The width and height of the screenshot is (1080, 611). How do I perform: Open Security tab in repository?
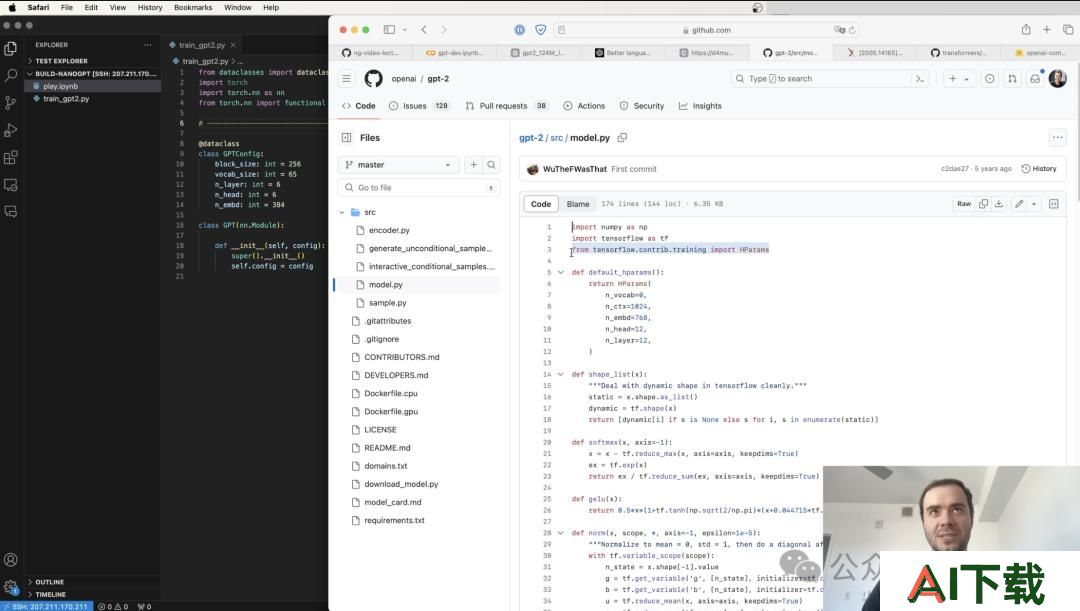click(642, 106)
